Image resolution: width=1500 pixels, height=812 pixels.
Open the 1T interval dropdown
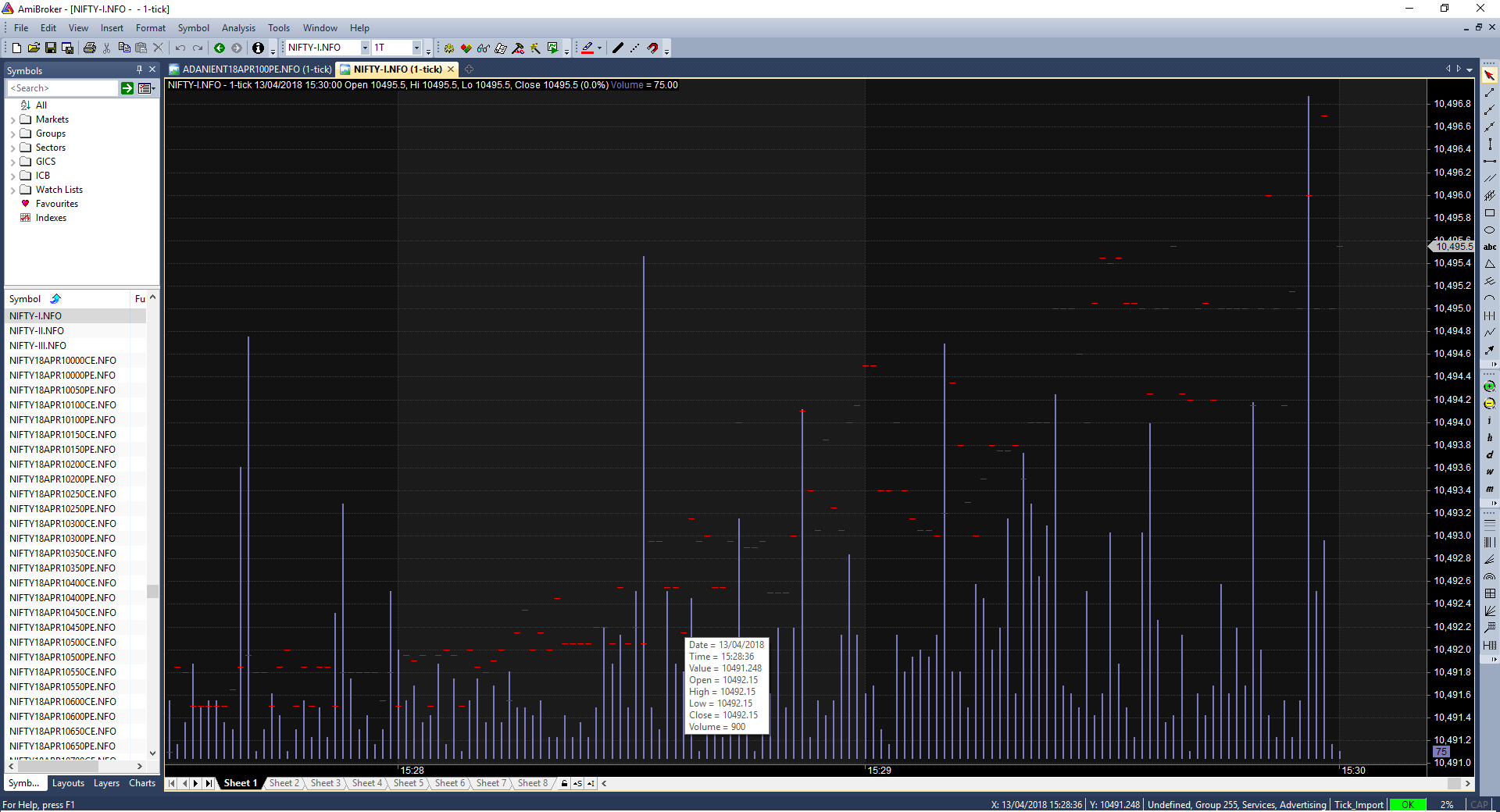coord(416,48)
